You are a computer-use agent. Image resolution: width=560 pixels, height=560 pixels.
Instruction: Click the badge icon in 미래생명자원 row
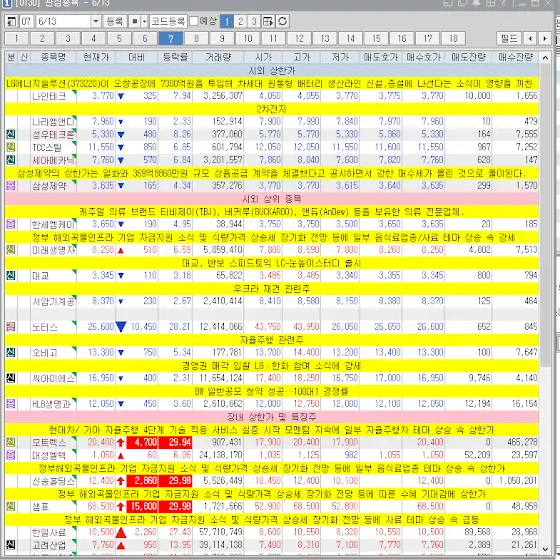click(11, 250)
